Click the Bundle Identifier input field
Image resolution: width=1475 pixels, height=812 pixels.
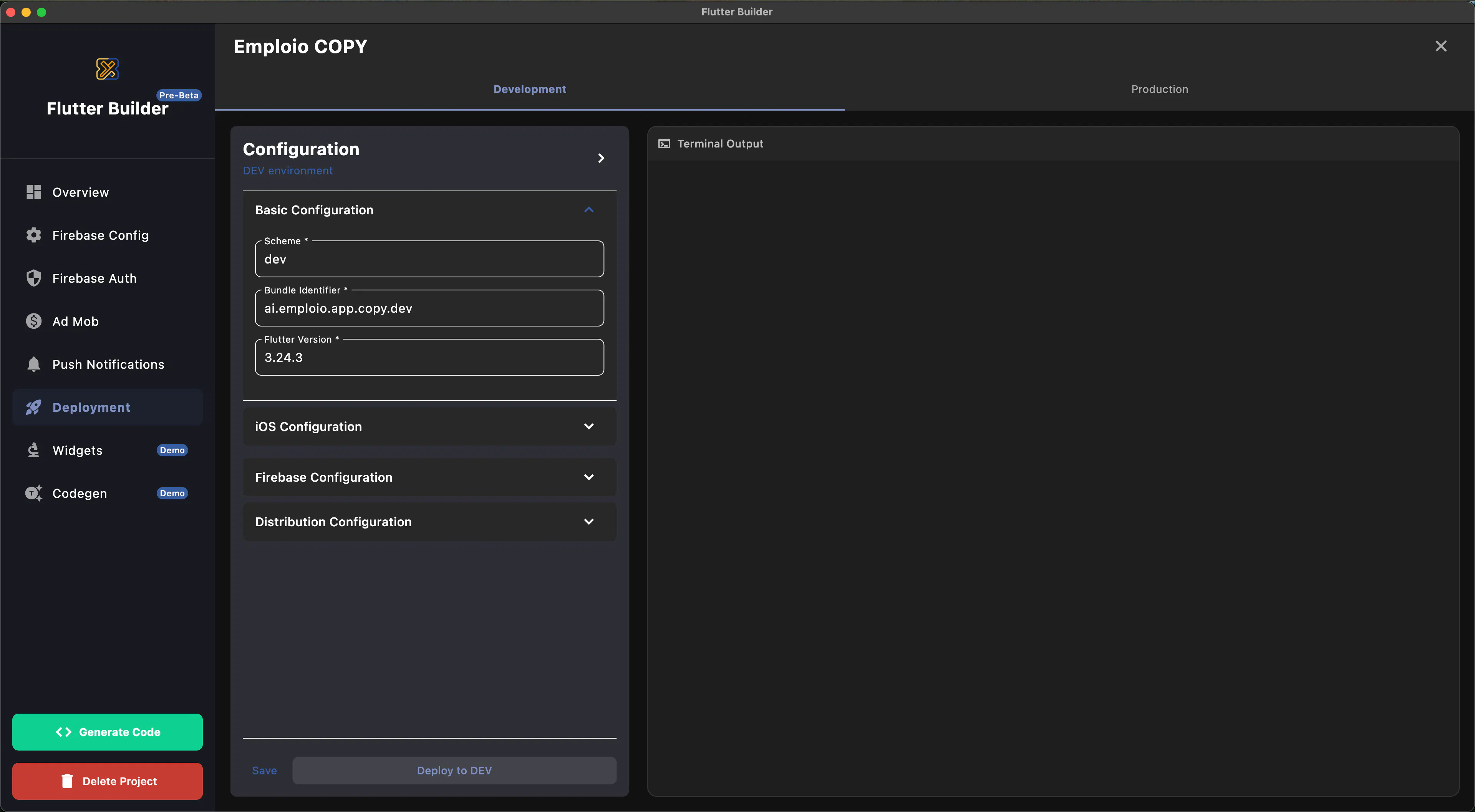pos(429,308)
